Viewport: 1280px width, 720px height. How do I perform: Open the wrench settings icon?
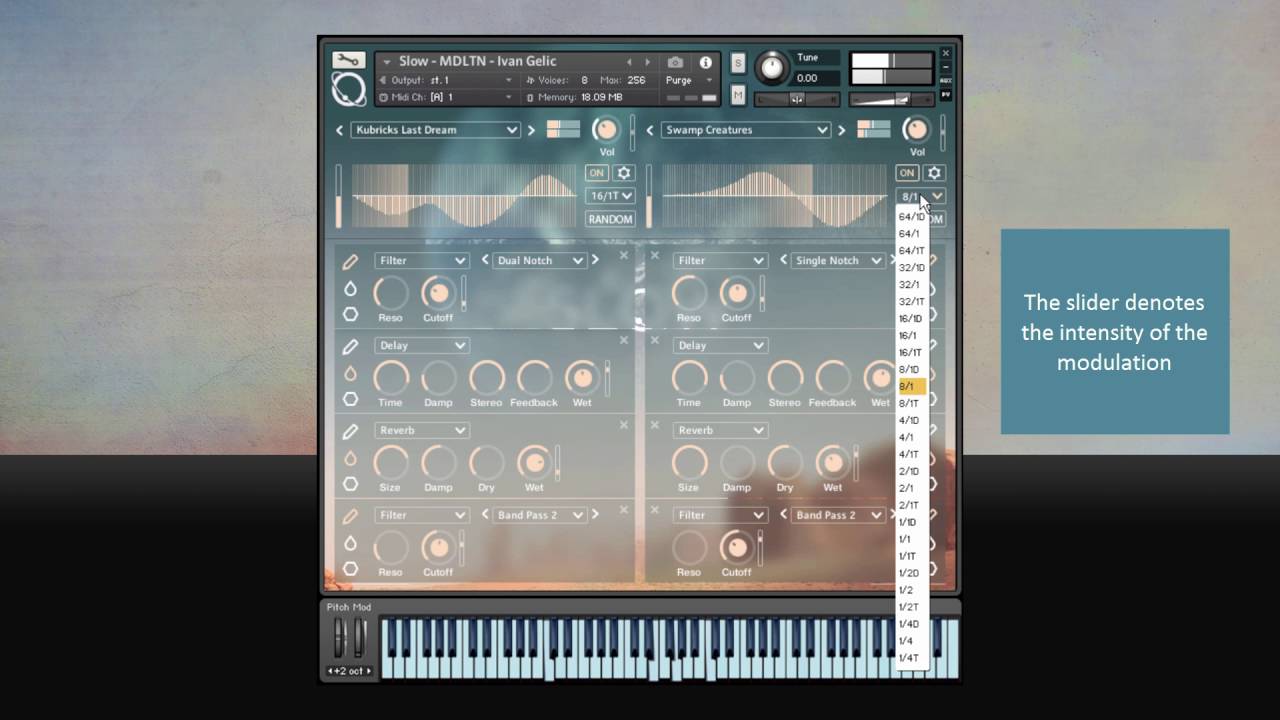coord(348,60)
